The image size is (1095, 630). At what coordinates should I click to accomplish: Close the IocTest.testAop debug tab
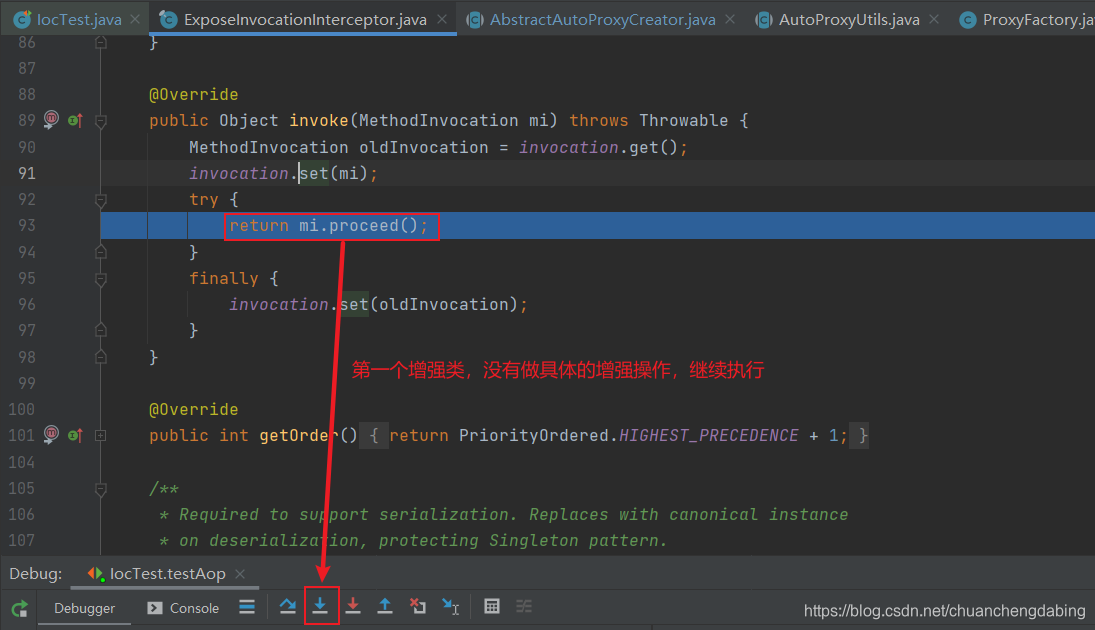240,574
